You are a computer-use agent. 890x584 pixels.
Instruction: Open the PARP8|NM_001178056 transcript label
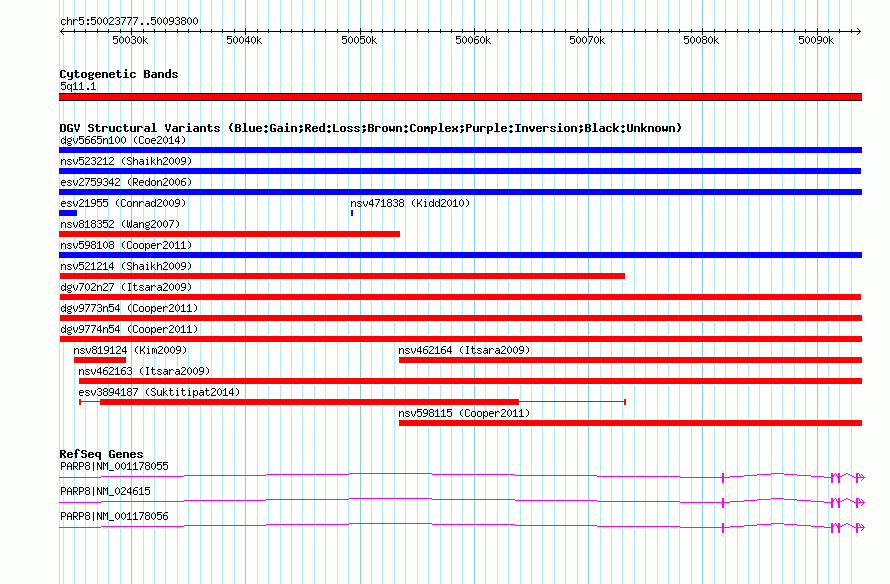point(114,516)
